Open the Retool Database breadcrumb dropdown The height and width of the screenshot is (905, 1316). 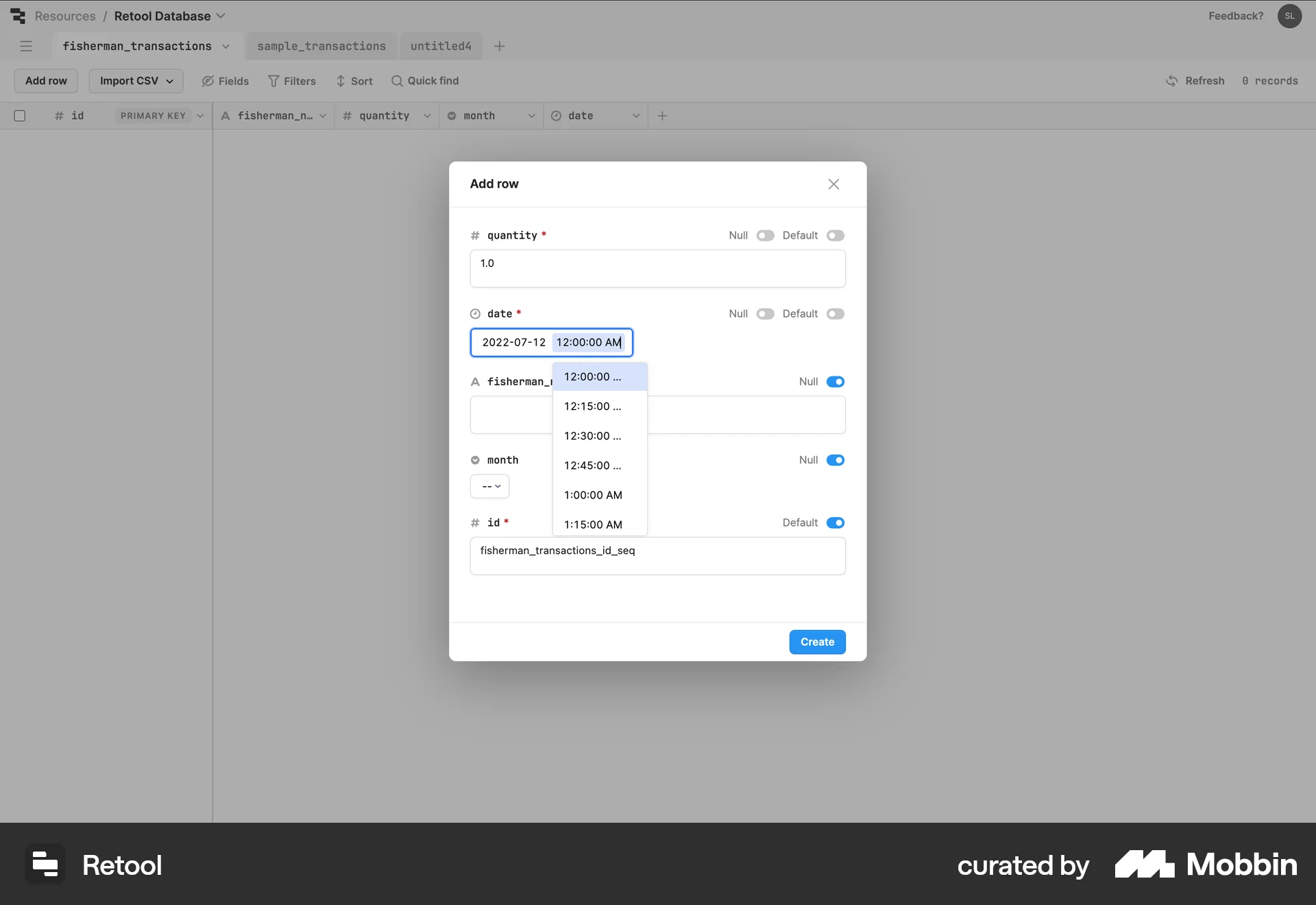click(221, 16)
